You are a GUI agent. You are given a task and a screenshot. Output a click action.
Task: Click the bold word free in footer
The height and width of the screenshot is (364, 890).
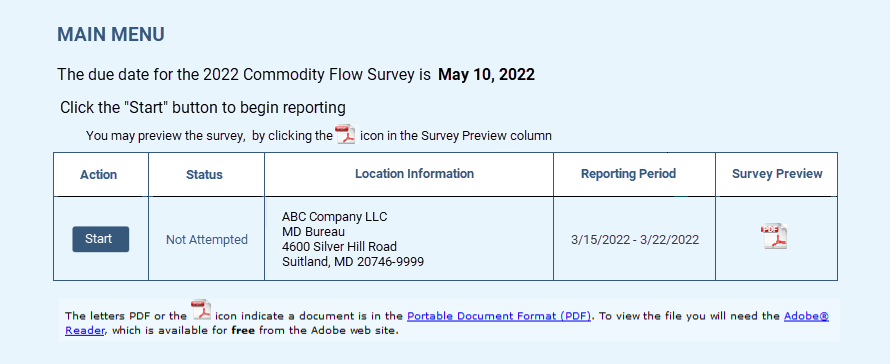[x=242, y=330]
